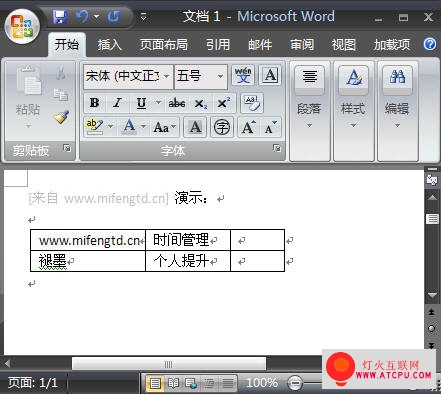Viewport: 441px width, 394px height.
Task: Launch the Clipboard pane from 剪贴板 group
Action: point(67,148)
